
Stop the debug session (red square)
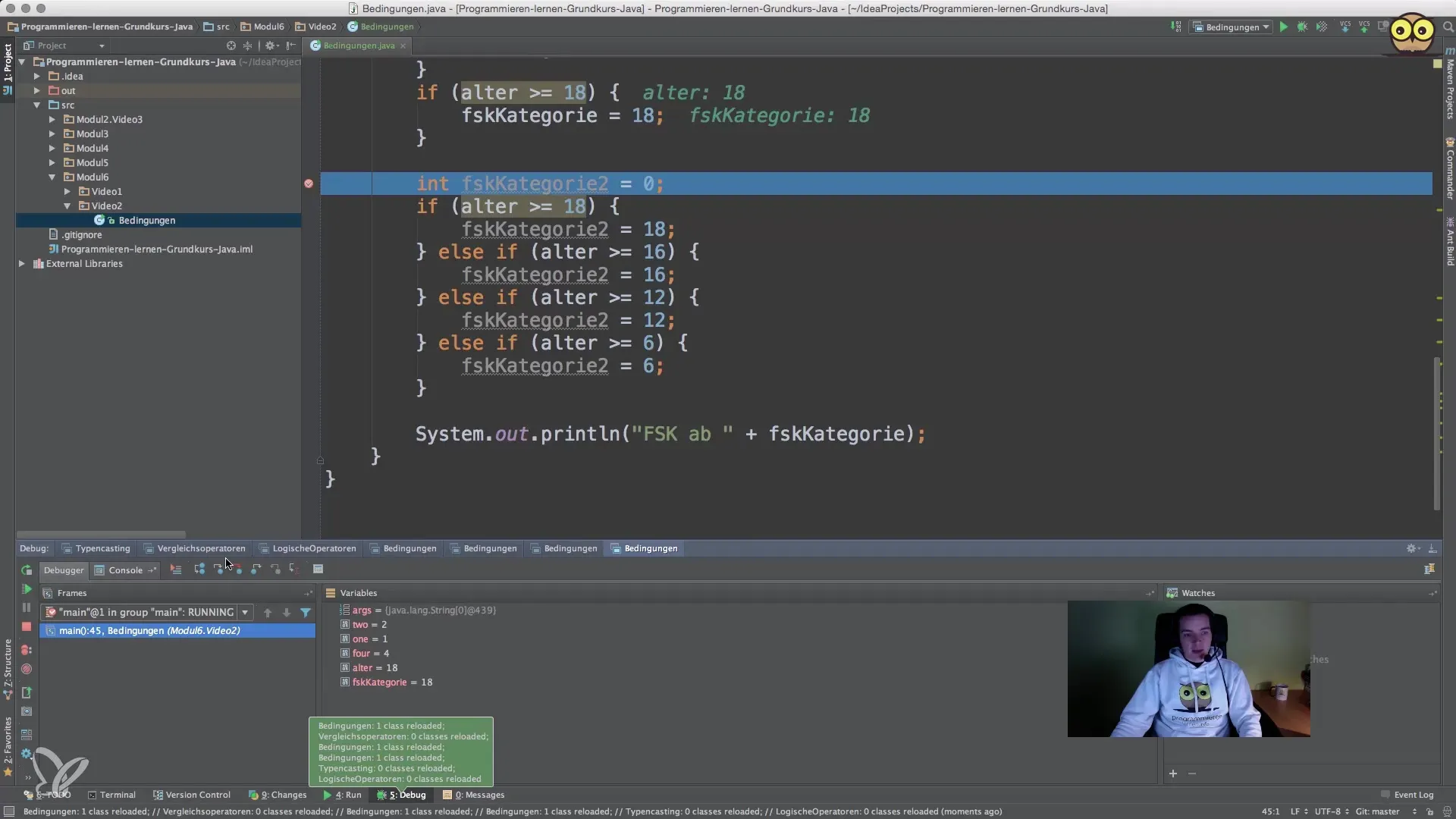pos(27,626)
